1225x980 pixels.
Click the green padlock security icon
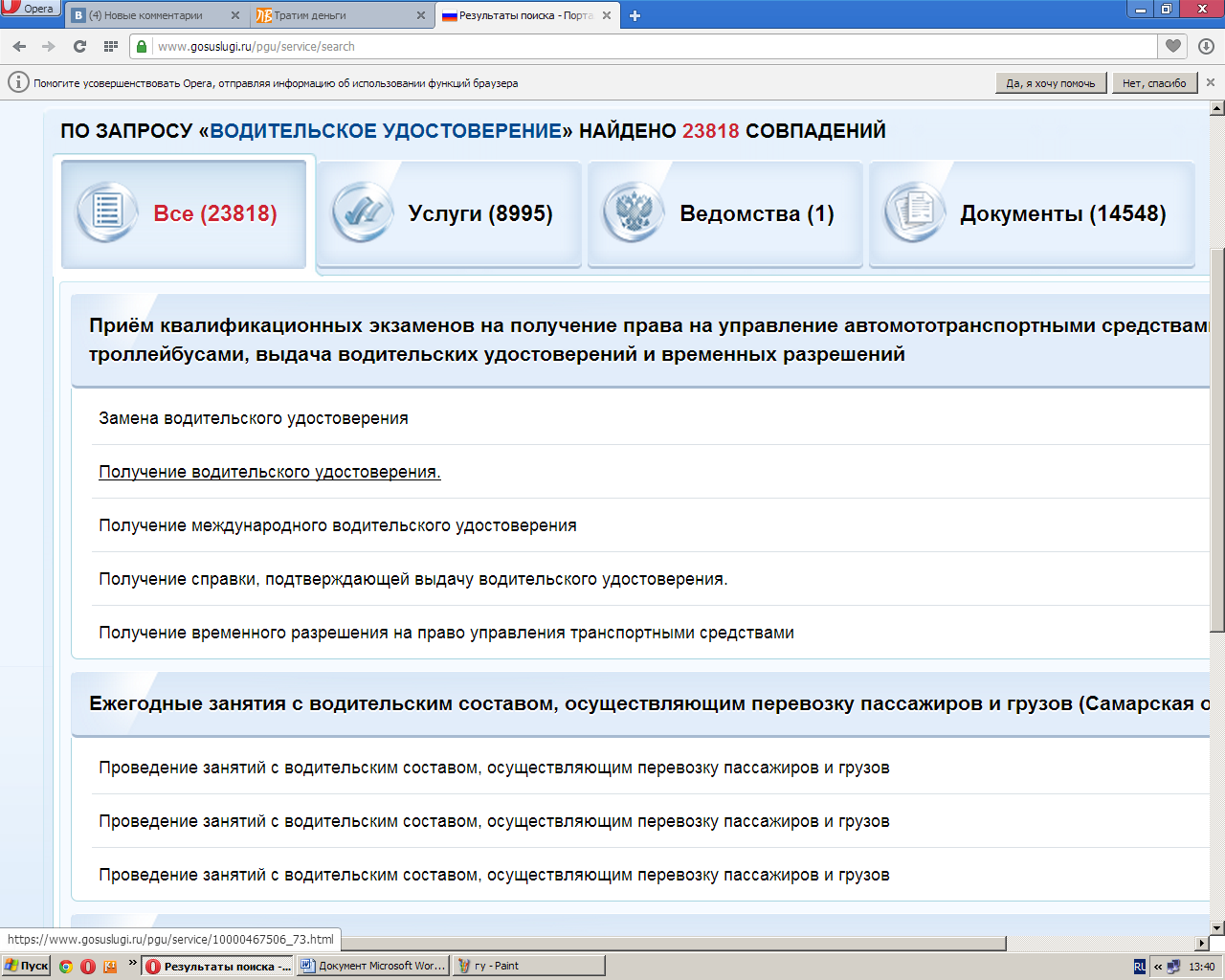point(142,46)
